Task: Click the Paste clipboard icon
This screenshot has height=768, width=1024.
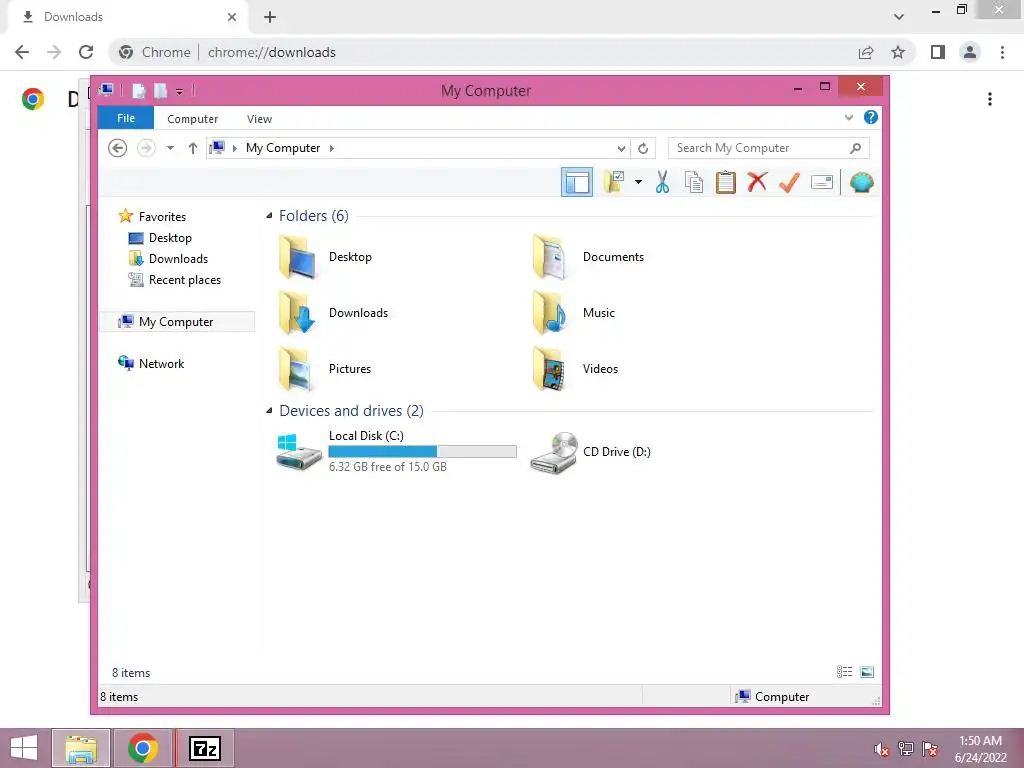Action: tap(726, 182)
